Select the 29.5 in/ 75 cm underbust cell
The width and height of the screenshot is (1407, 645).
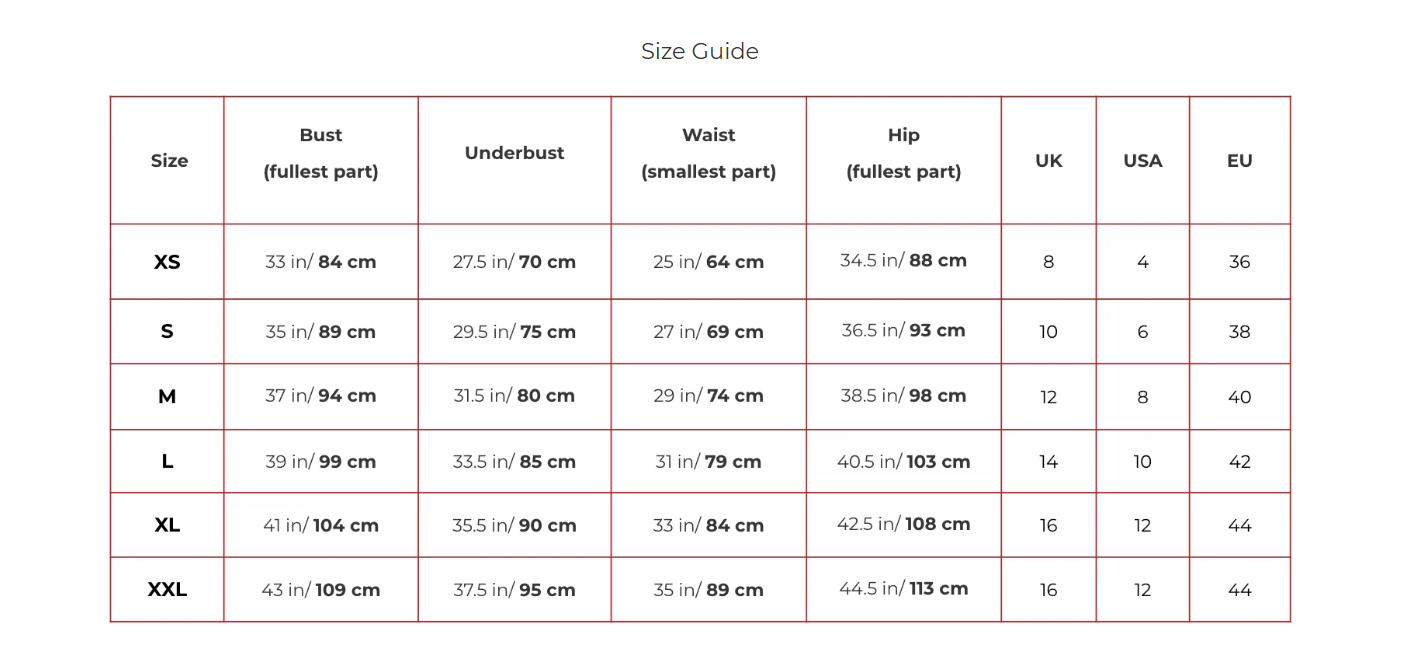(x=514, y=332)
